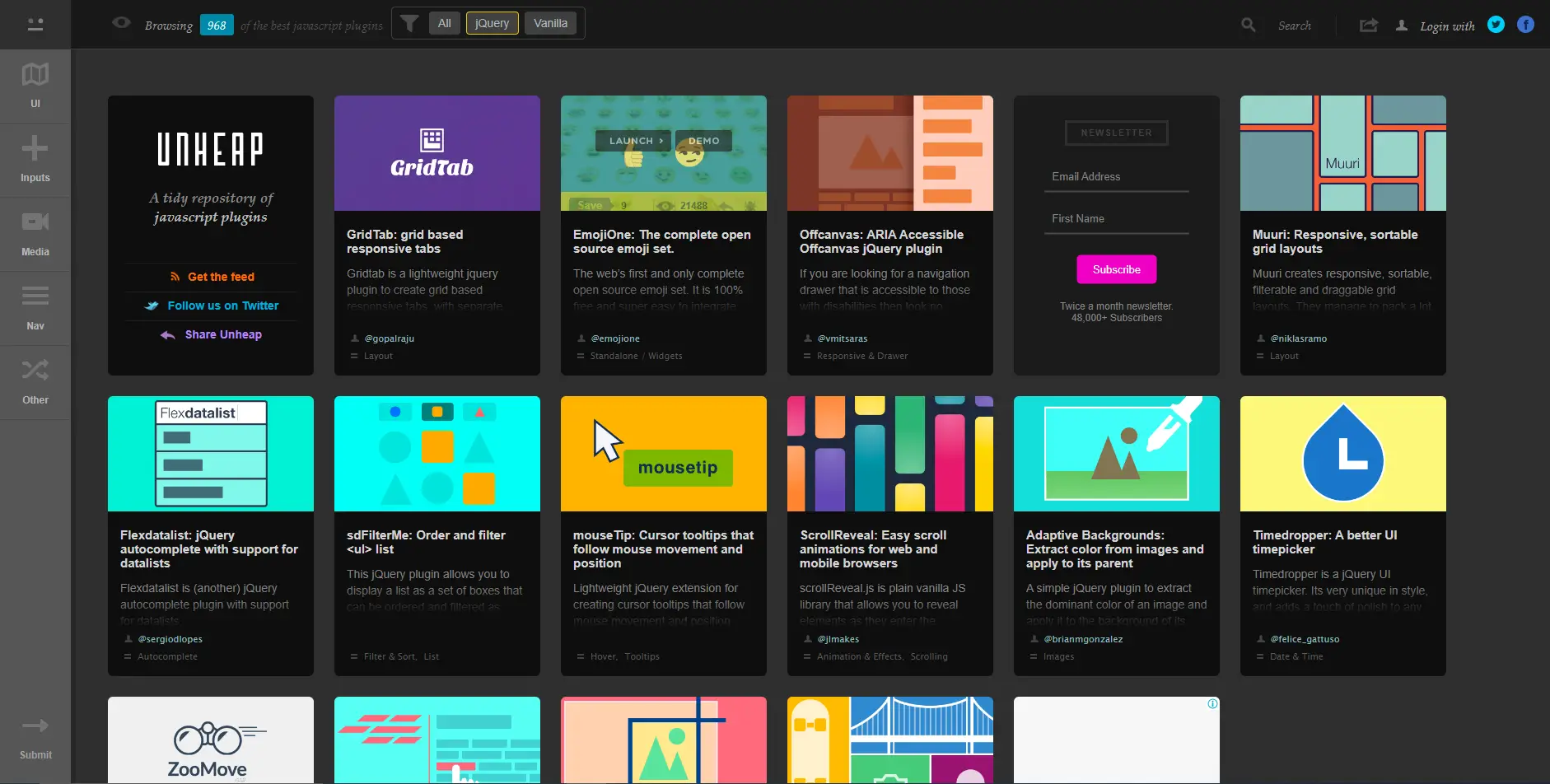Open the UI category in sidebar
The width and height of the screenshot is (1550, 784).
point(35,86)
